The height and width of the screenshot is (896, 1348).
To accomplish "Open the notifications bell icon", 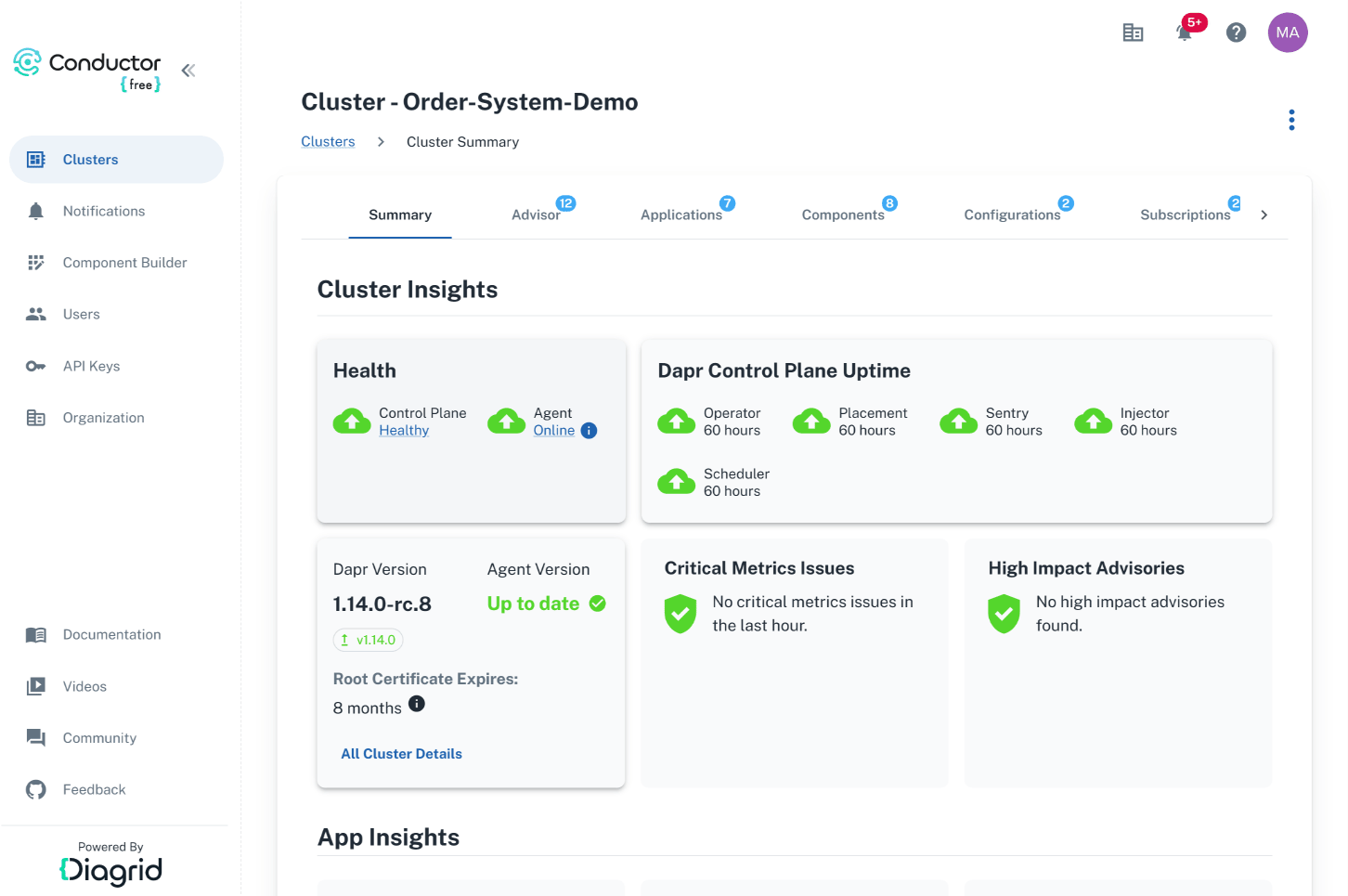I will tap(1184, 32).
